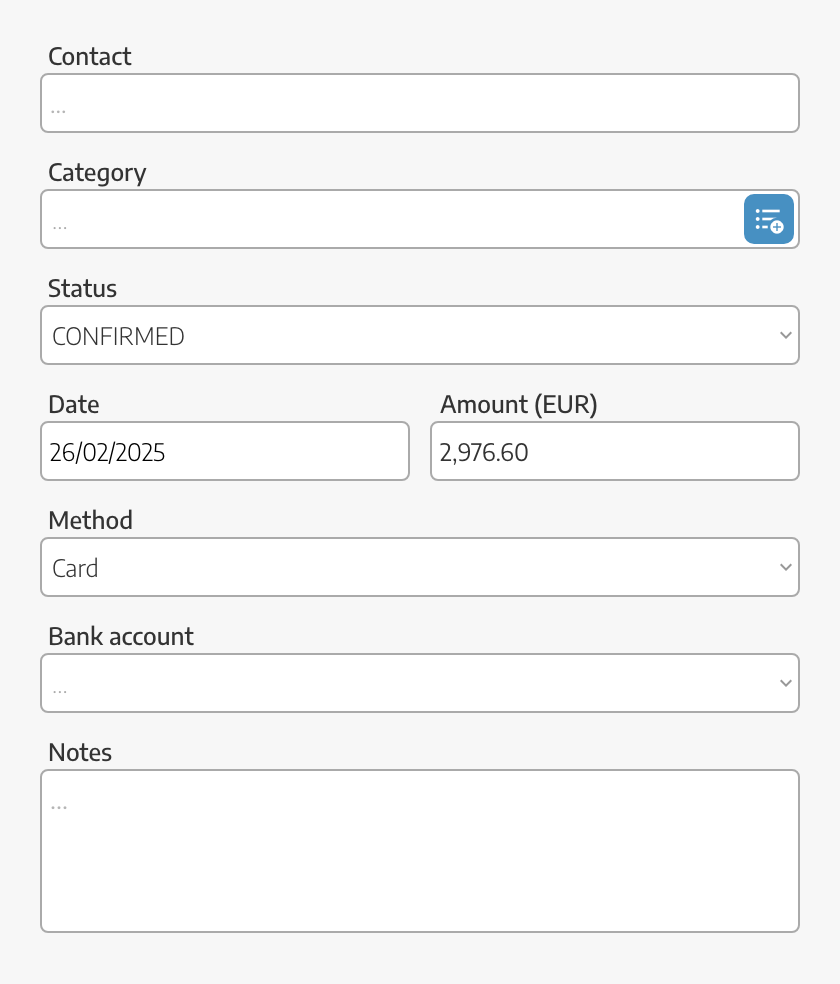Open the Status dropdown showing CONFIRMED
The image size is (840, 984).
pos(420,335)
